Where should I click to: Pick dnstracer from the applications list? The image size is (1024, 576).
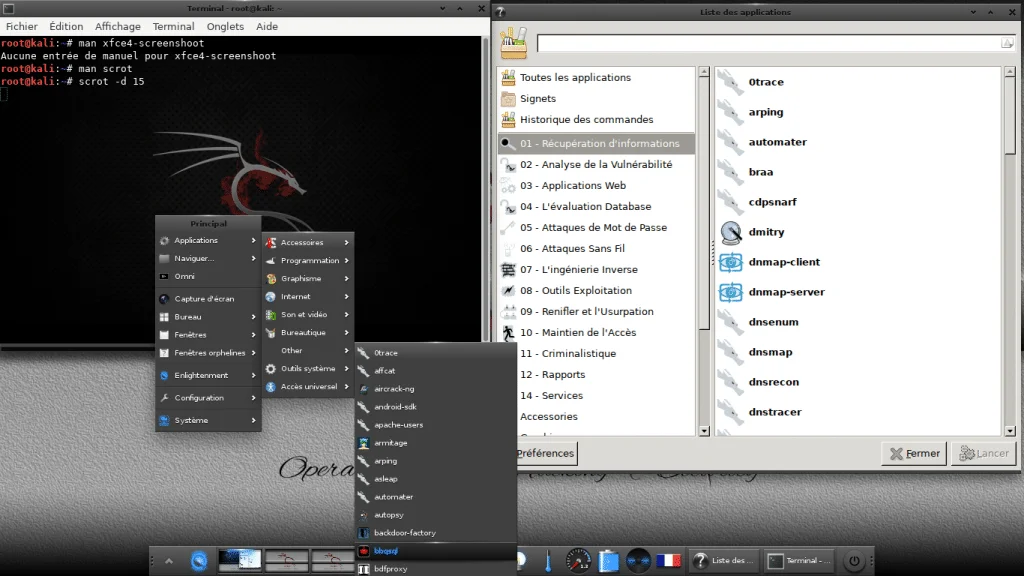pos(858,413)
